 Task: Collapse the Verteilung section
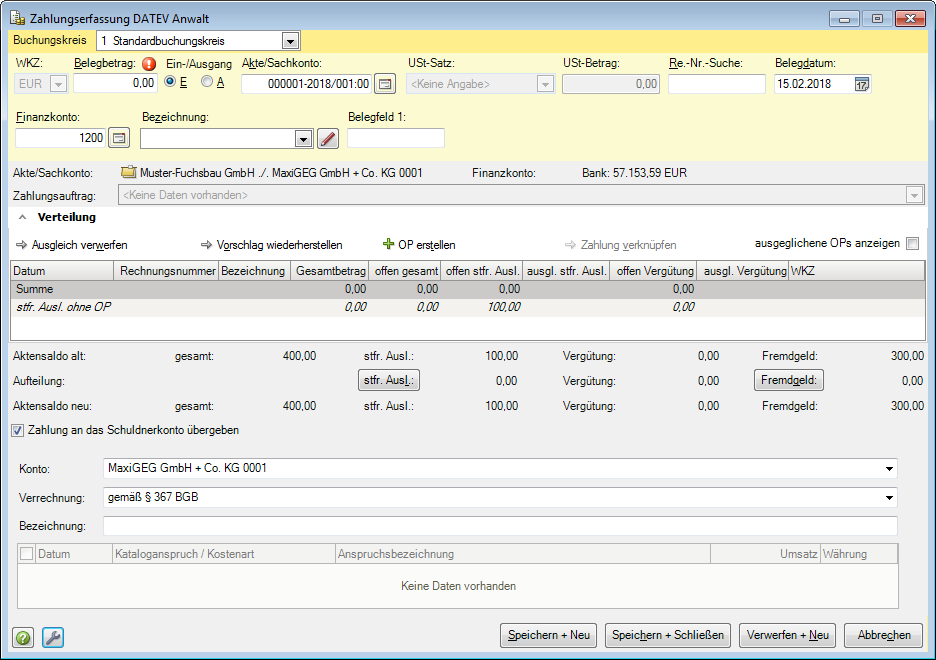point(23,217)
